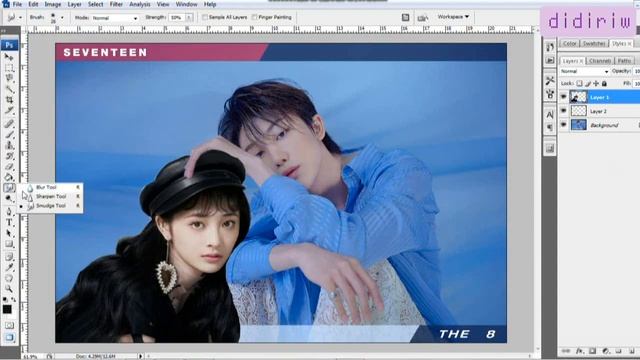The image size is (640, 360).
Task: Add layer style via fx icon
Action: pyautogui.click(x=579, y=351)
